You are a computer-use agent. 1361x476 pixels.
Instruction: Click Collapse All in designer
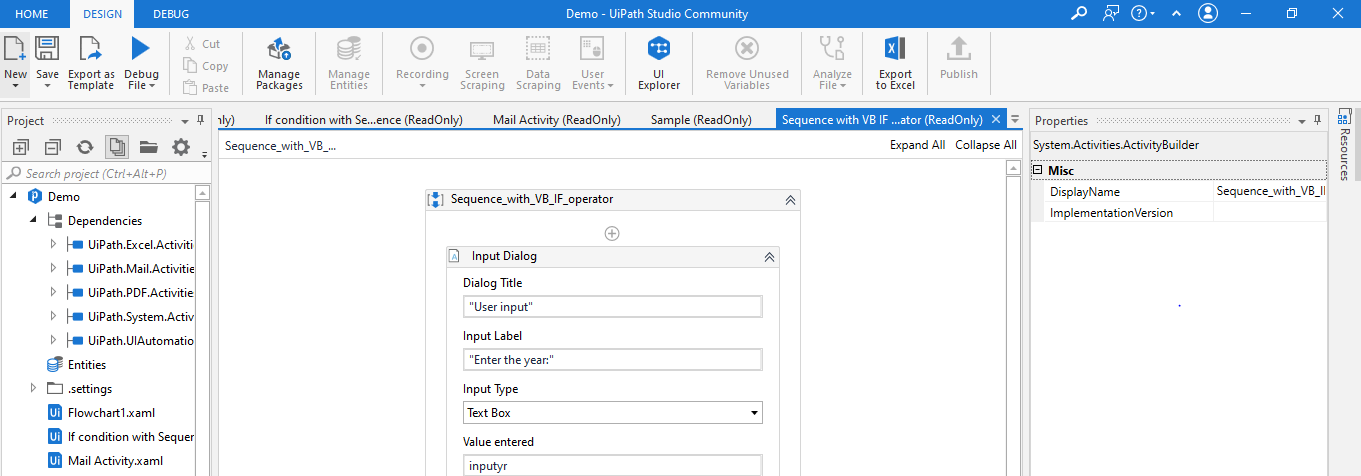click(x=986, y=145)
